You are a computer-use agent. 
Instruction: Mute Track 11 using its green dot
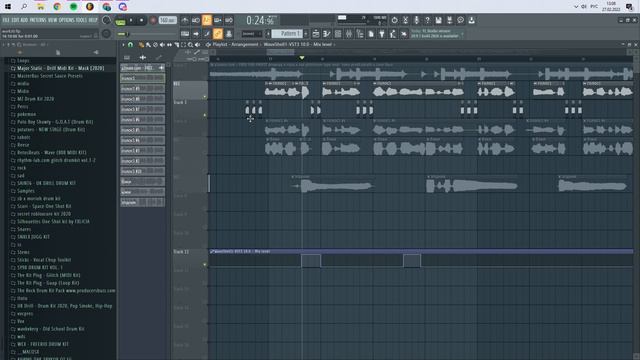click(x=205, y=264)
